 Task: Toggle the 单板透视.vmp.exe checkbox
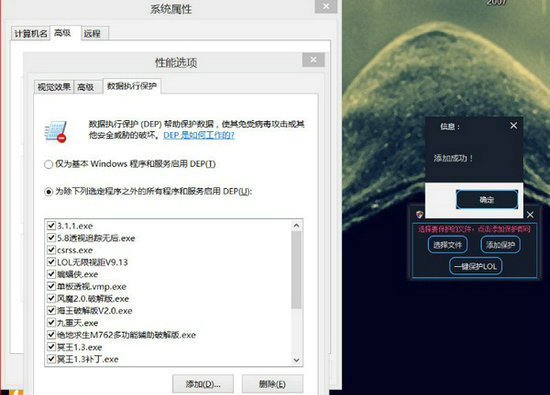[x=51, y=286]
